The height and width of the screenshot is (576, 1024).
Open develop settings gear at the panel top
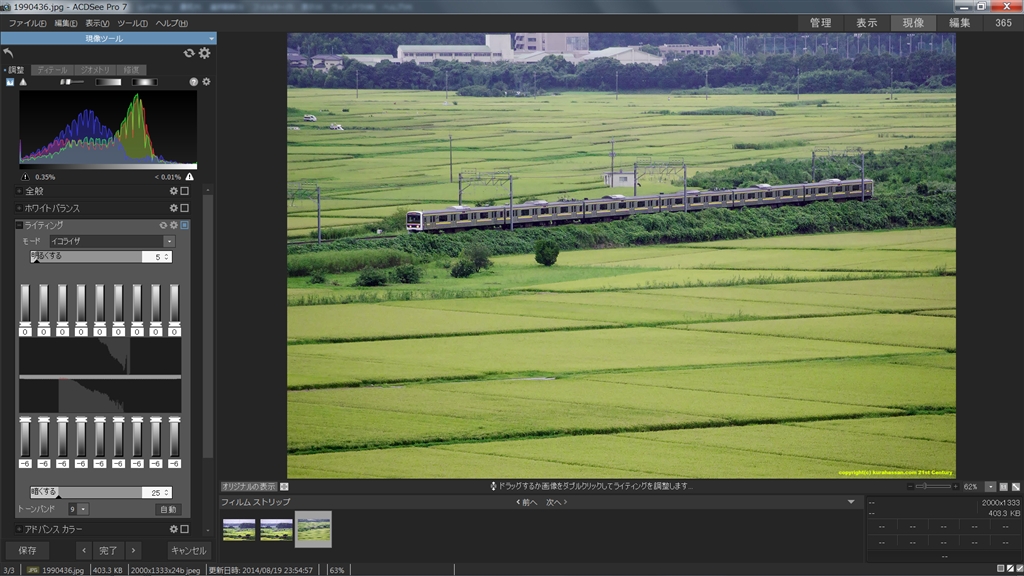tap(204, 53)
